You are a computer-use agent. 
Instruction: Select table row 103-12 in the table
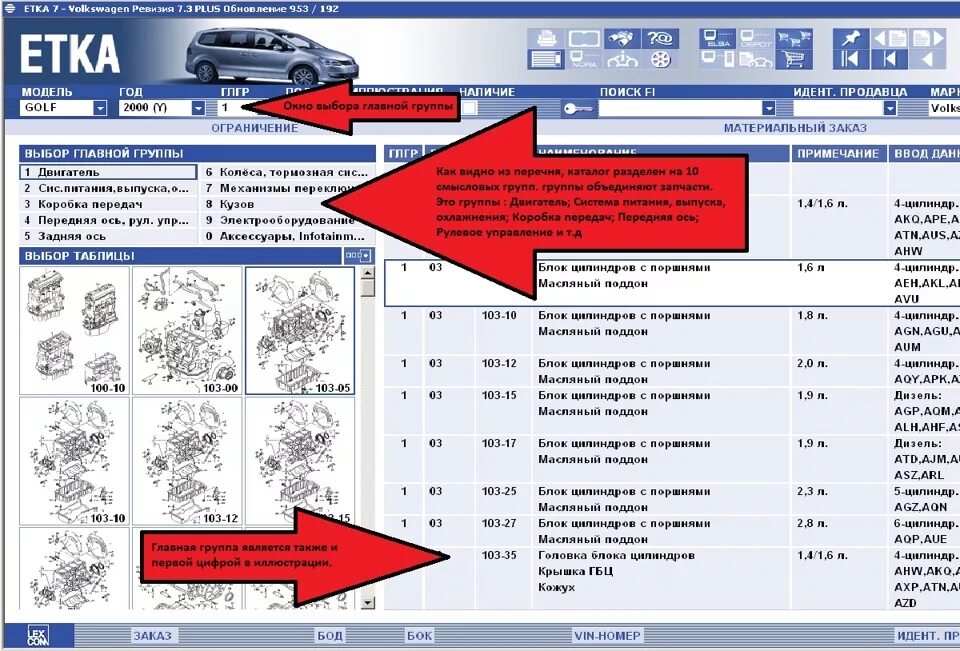pos(672,371)
